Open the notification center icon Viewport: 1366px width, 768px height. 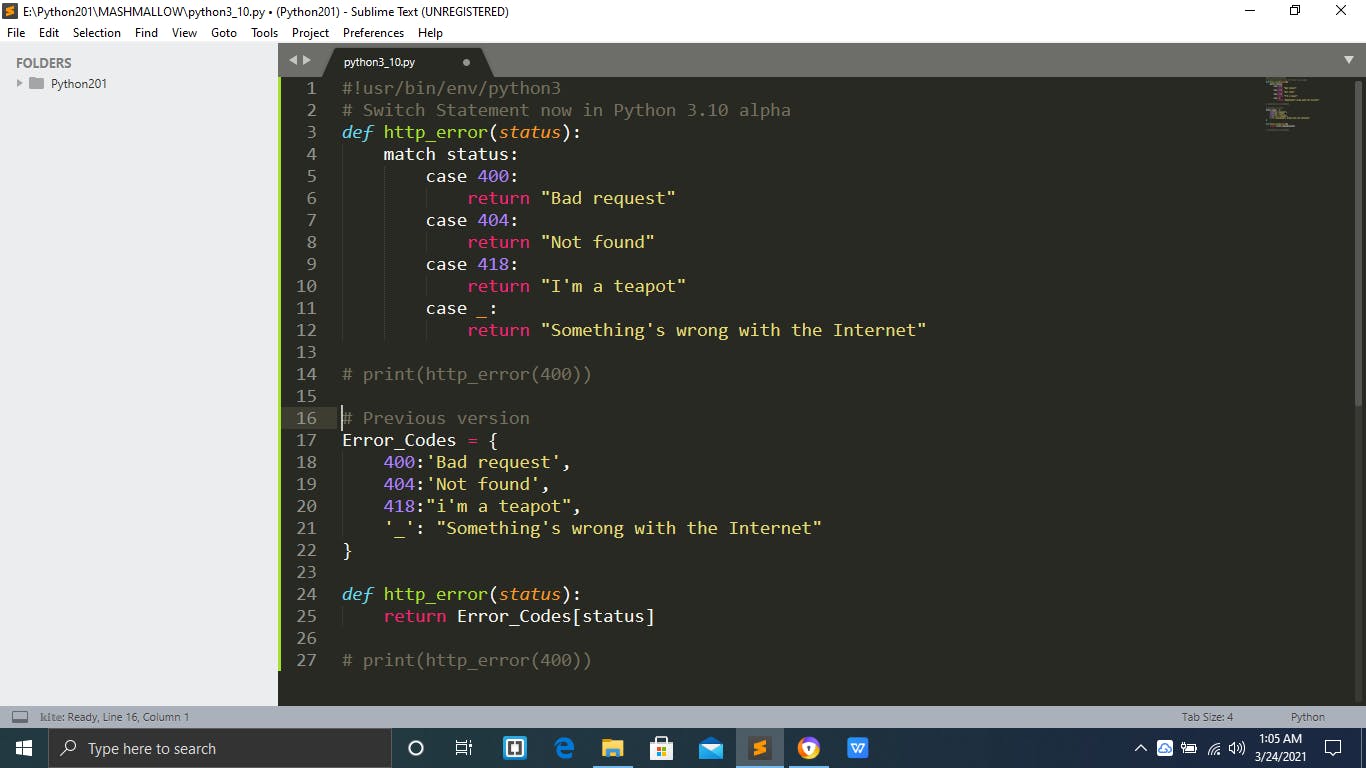1333,748
